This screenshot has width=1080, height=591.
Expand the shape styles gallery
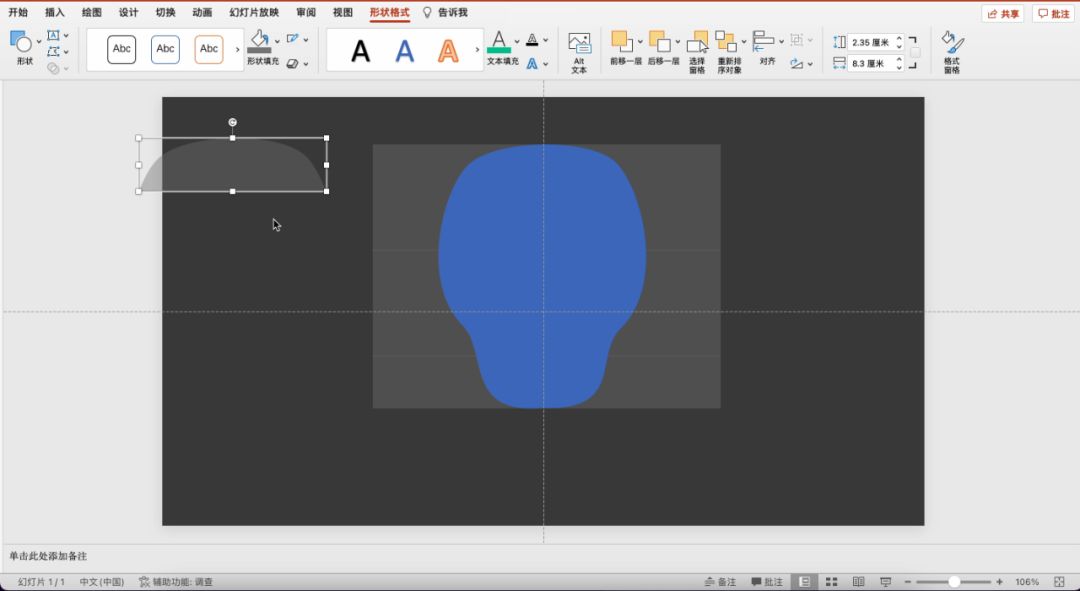tap(238, 50)
